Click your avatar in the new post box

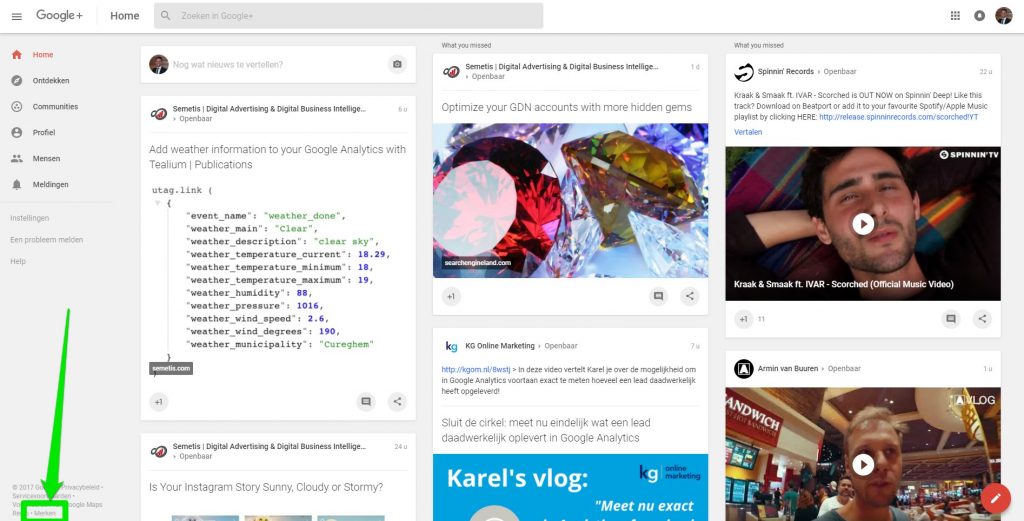[159, 64]
